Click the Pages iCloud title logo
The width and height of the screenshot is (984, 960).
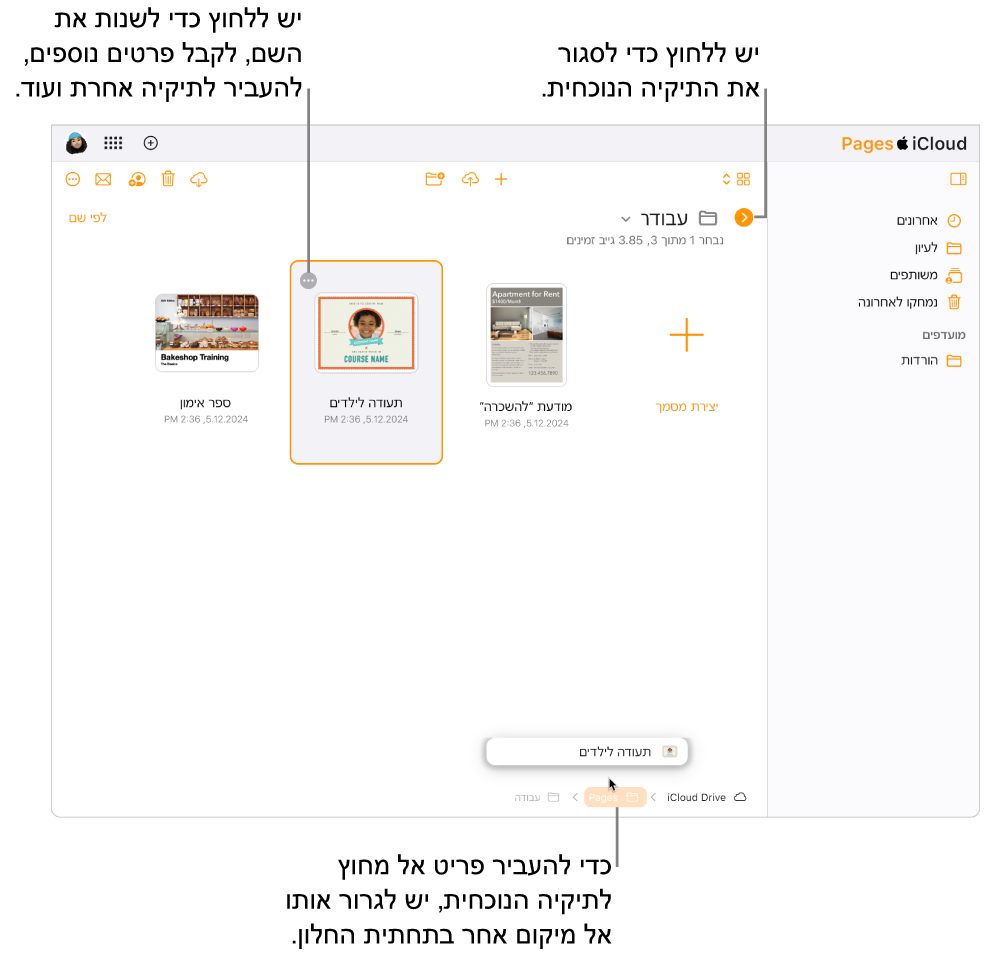point(904,144)
